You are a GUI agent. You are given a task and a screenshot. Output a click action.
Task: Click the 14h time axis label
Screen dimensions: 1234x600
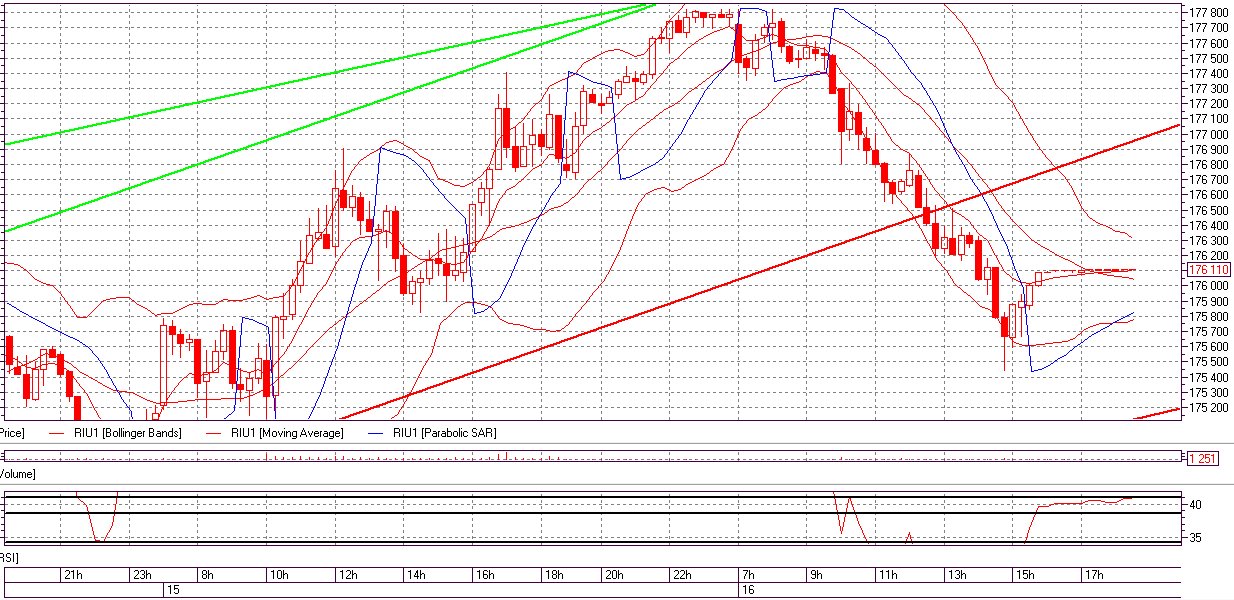coord(416,575)
